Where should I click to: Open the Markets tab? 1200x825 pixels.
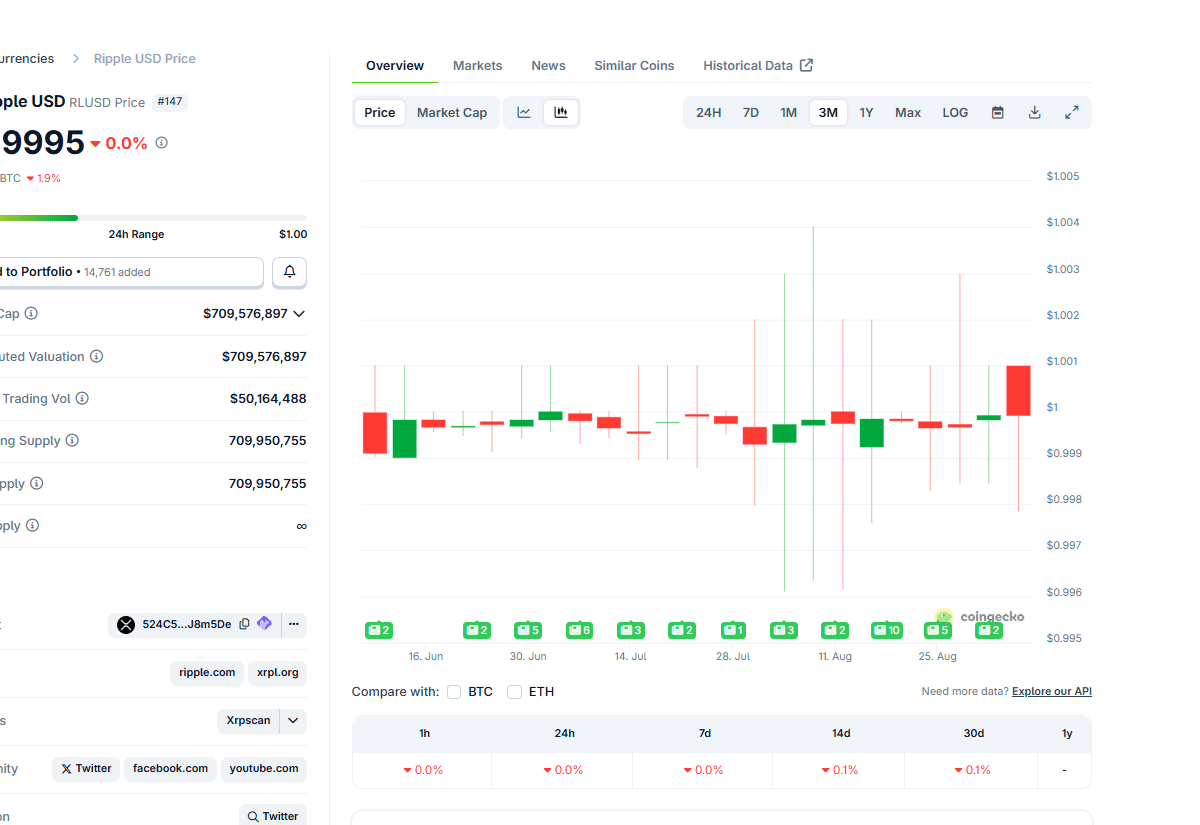click(478, 65)
